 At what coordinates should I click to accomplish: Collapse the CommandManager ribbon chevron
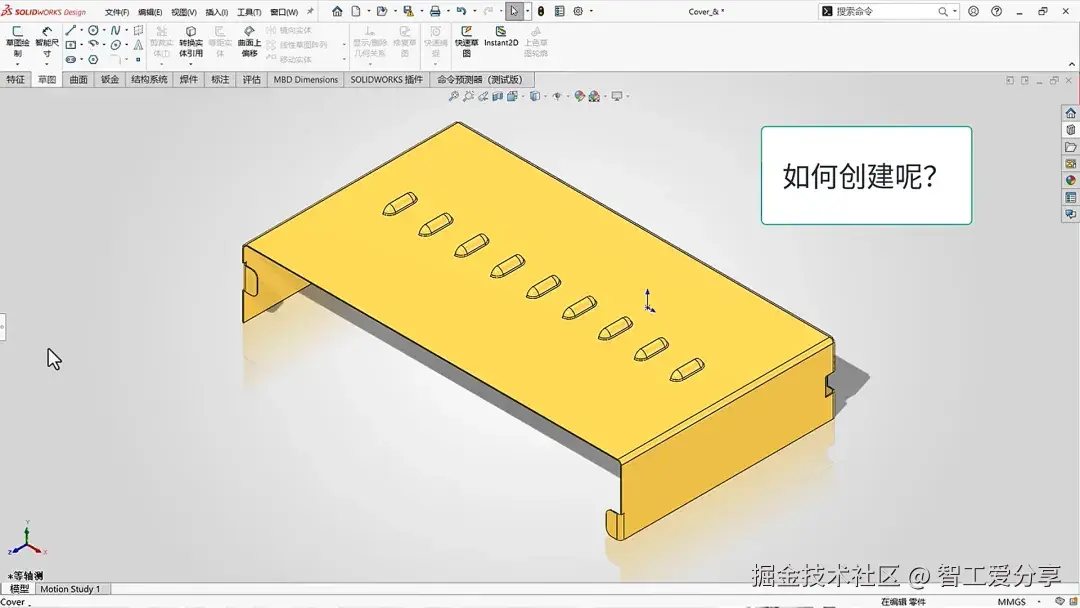tap(1072, 64)
